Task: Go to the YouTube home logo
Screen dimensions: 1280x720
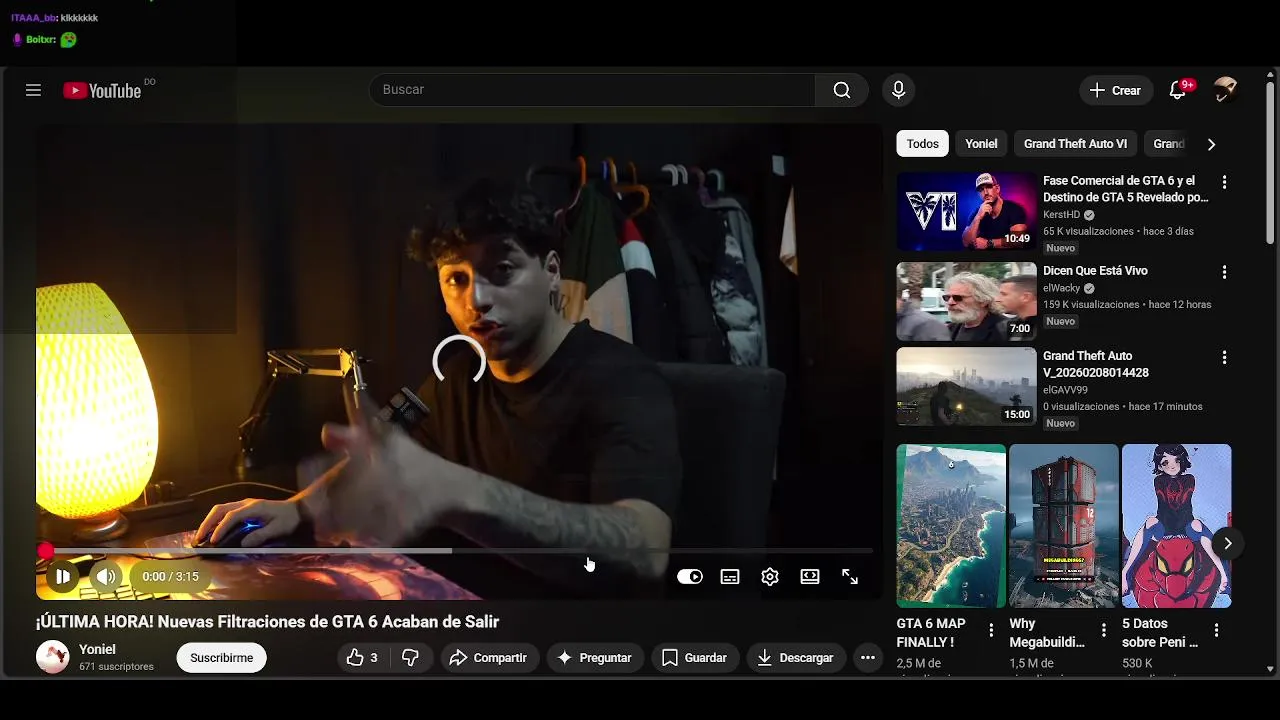Action: pos(102,91)
